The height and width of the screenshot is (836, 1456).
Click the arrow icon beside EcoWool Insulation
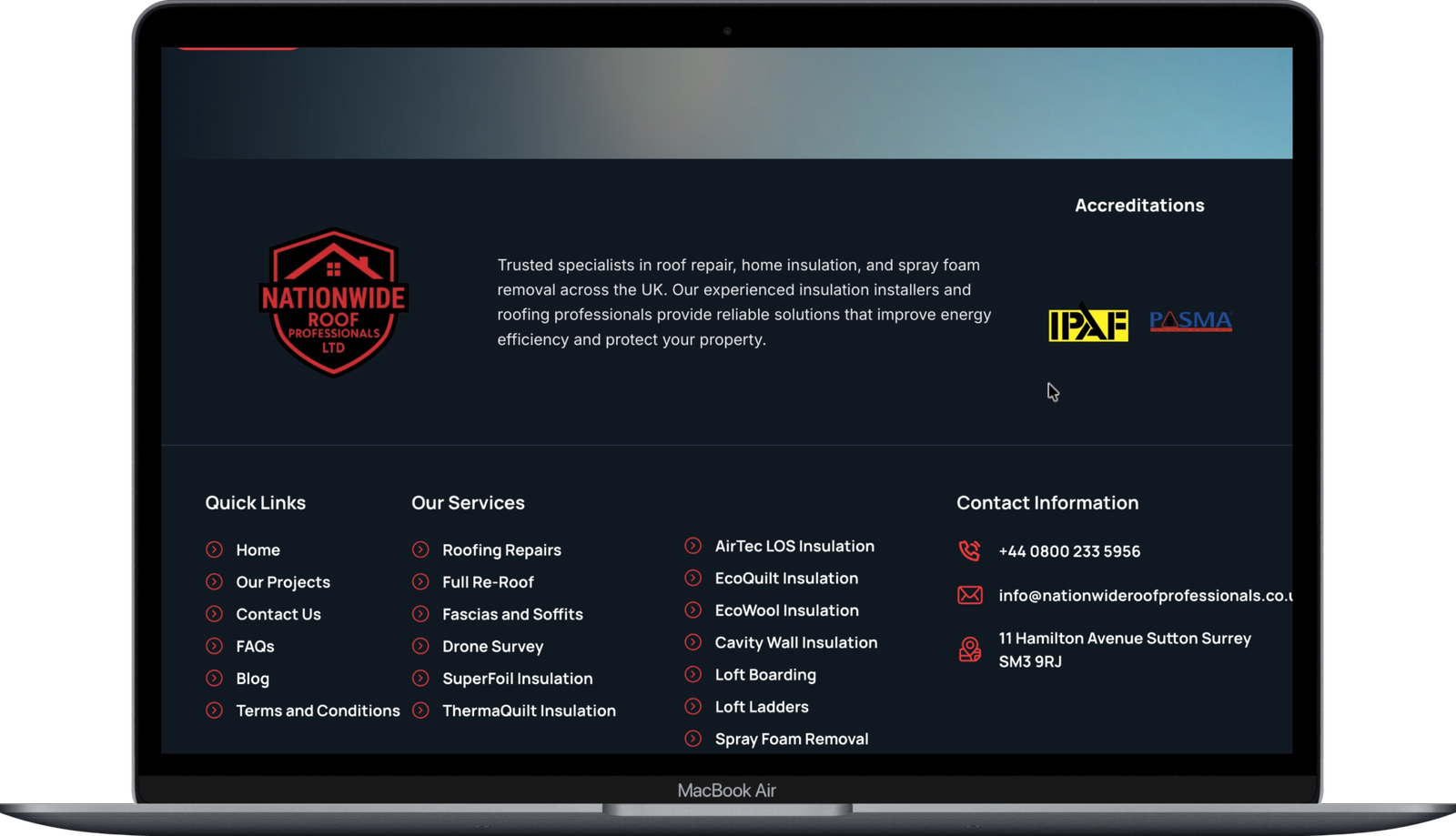coord(693,609)
